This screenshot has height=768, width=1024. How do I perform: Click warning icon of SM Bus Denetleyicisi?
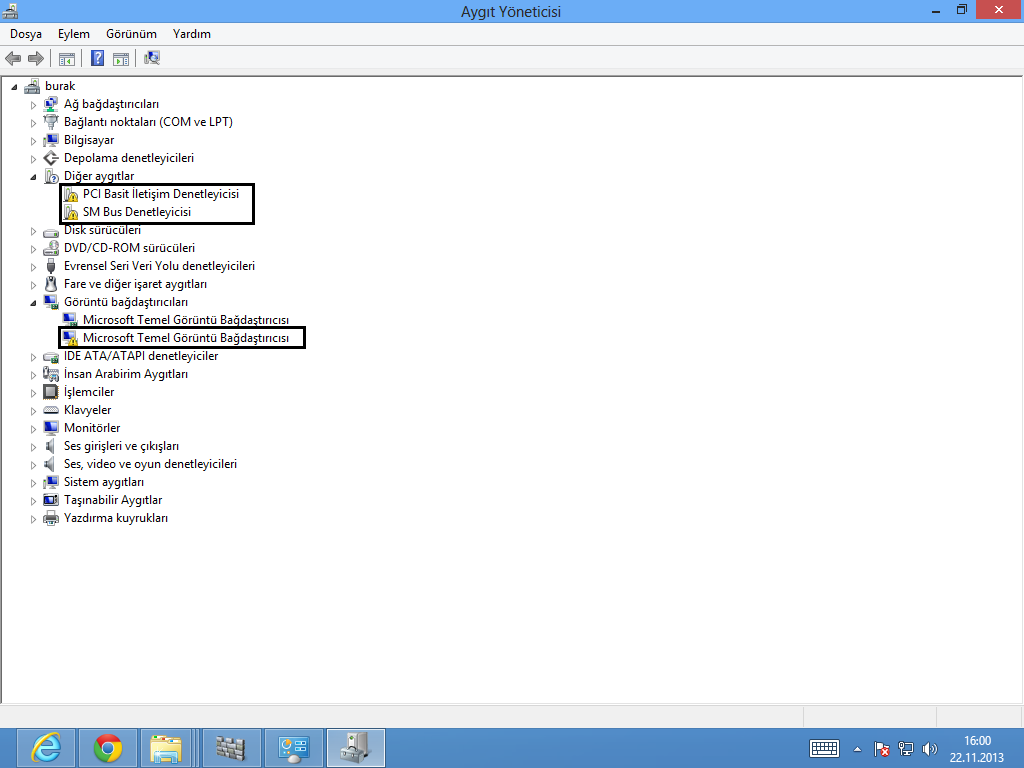[70, 212]
